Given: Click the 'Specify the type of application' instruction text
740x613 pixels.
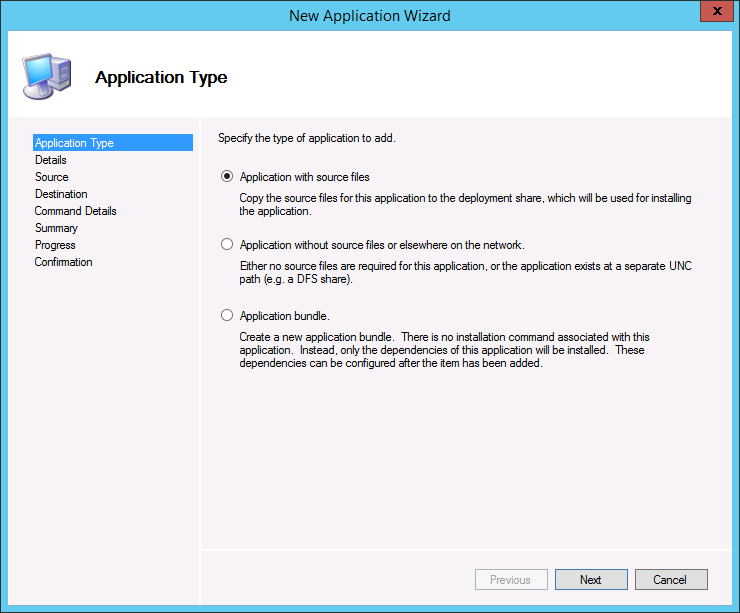Looking at the screenshot, I should [x=307, y=137].
